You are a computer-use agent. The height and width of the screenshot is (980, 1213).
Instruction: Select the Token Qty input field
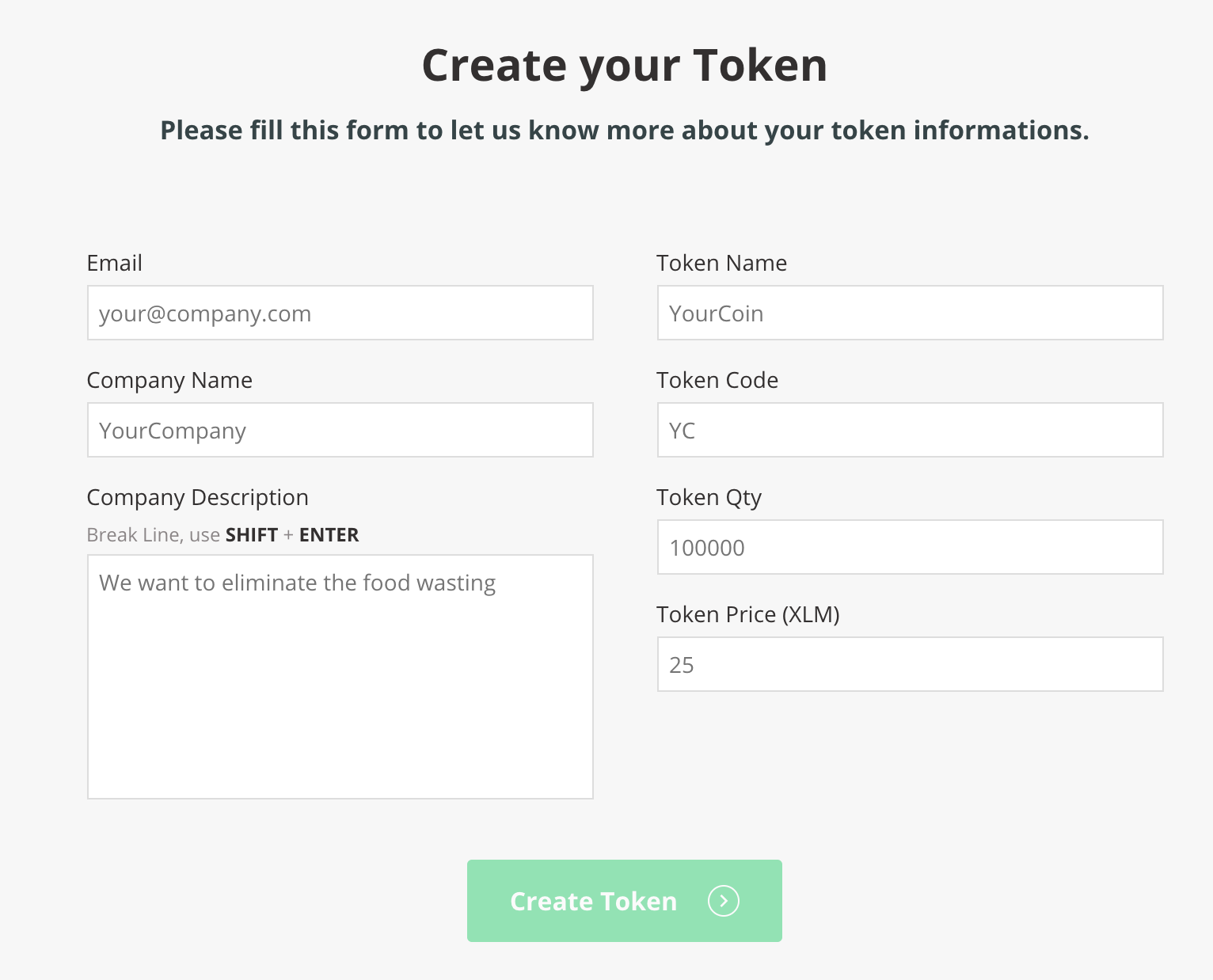pos(910,548)
